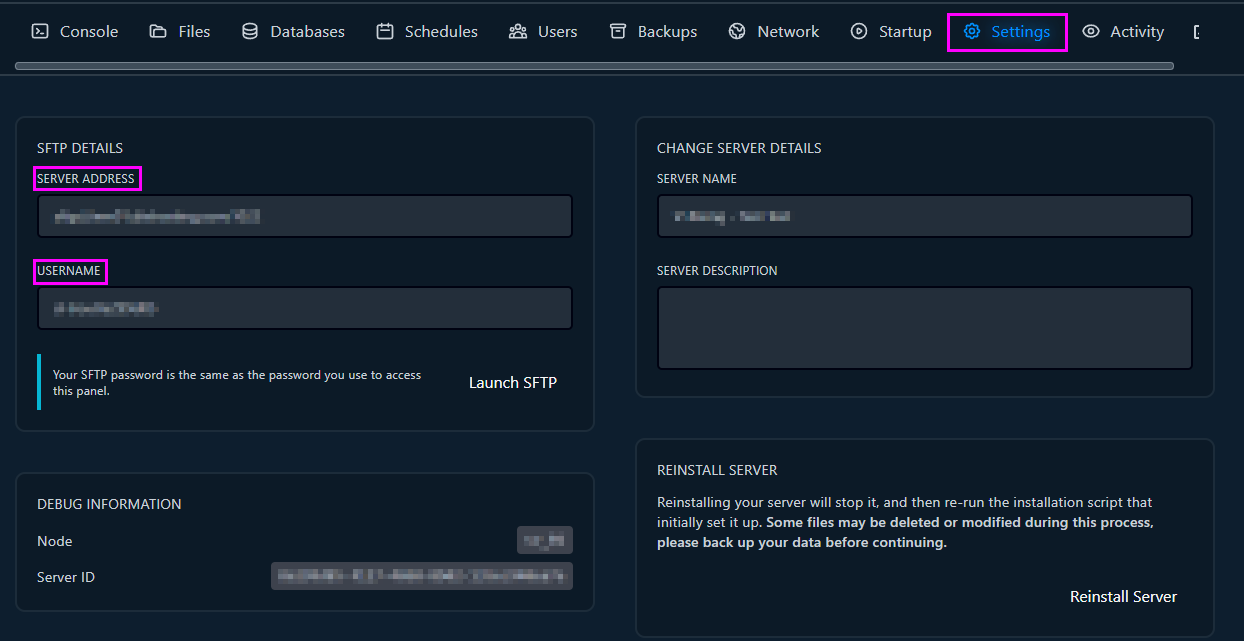Click into the Server Description text area

[x=924, y=328]
